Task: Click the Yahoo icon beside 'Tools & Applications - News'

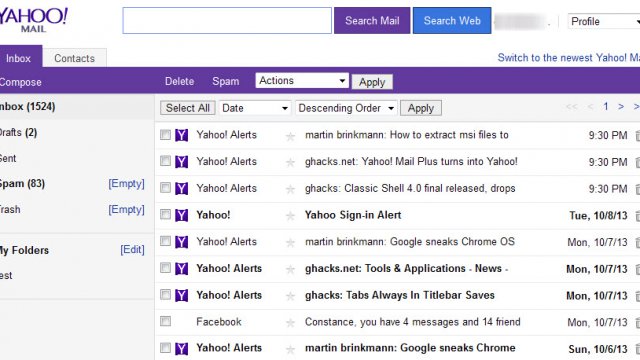Action: 182,269
